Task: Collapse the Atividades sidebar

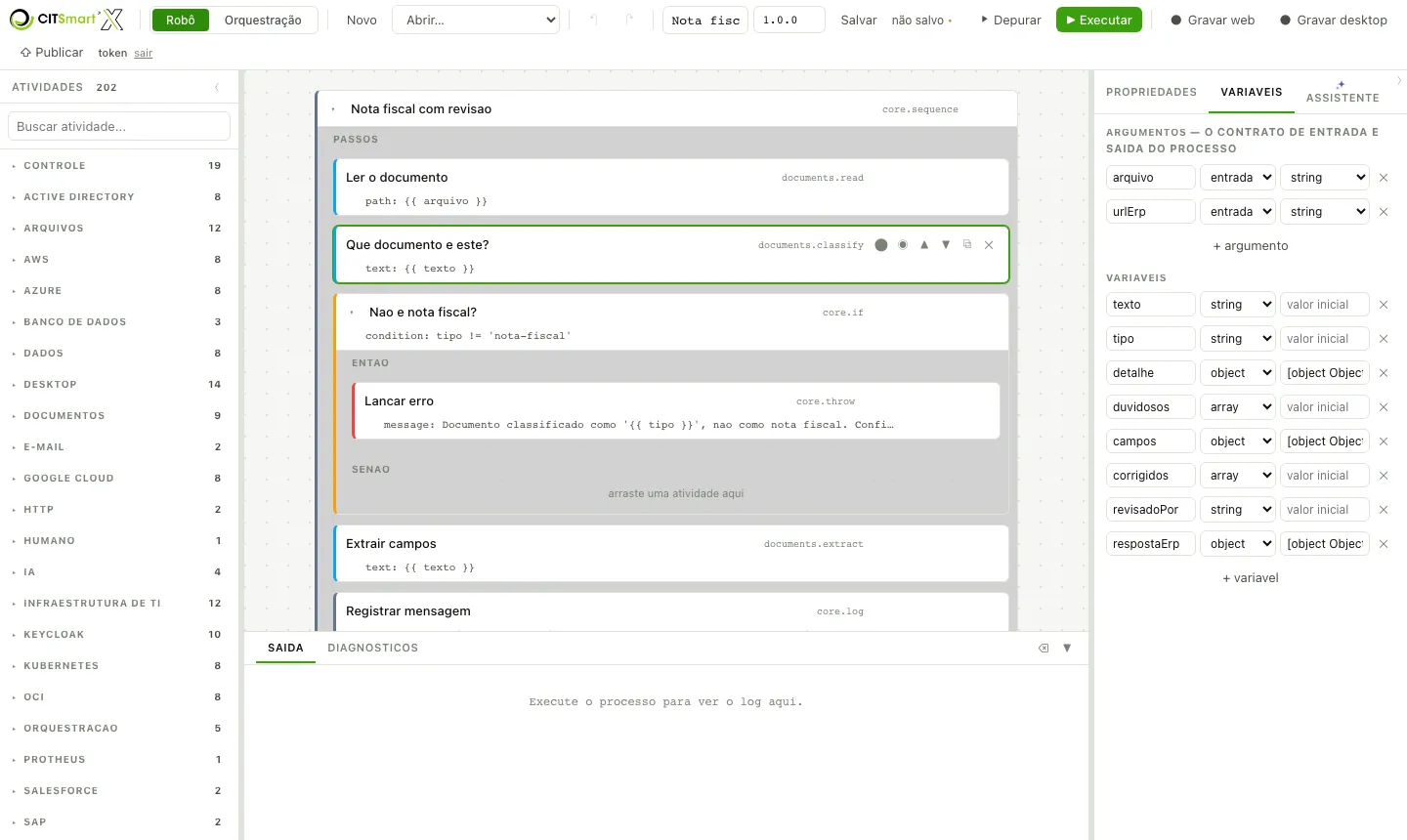Action: pyautogui.click(x=217, y=87)
